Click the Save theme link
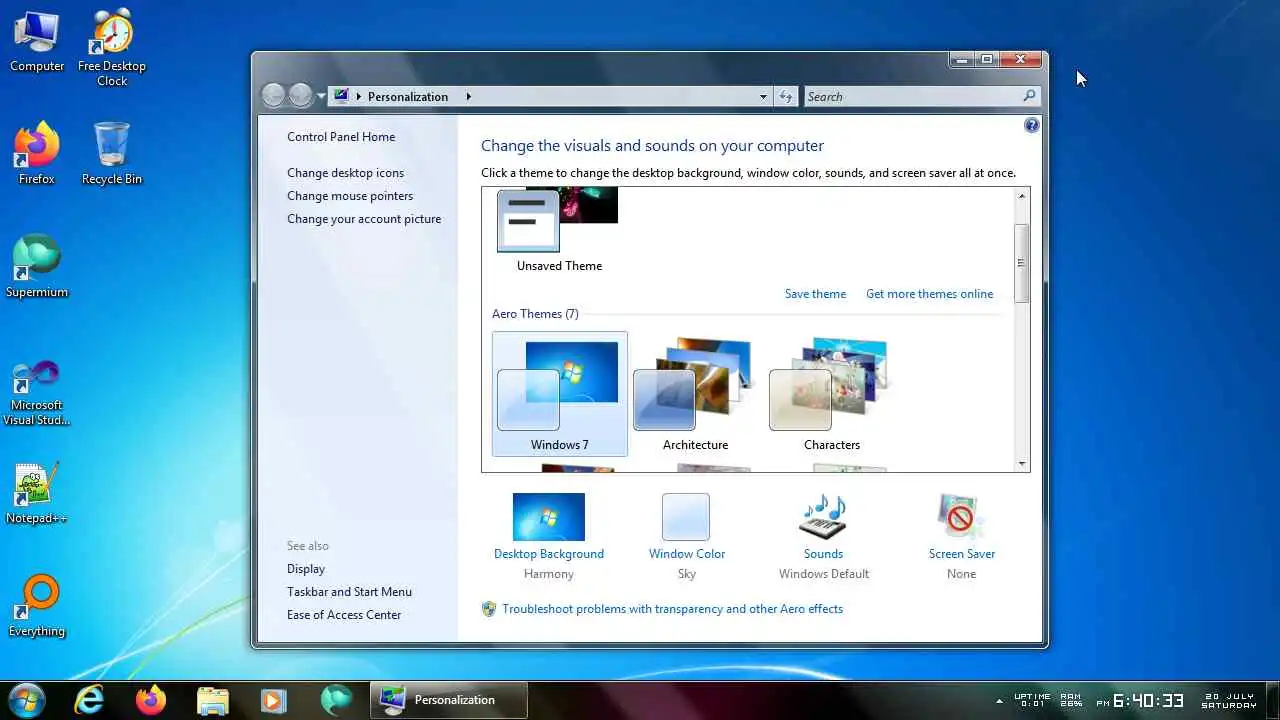The image size is (1280, 720). coord(815,294)
